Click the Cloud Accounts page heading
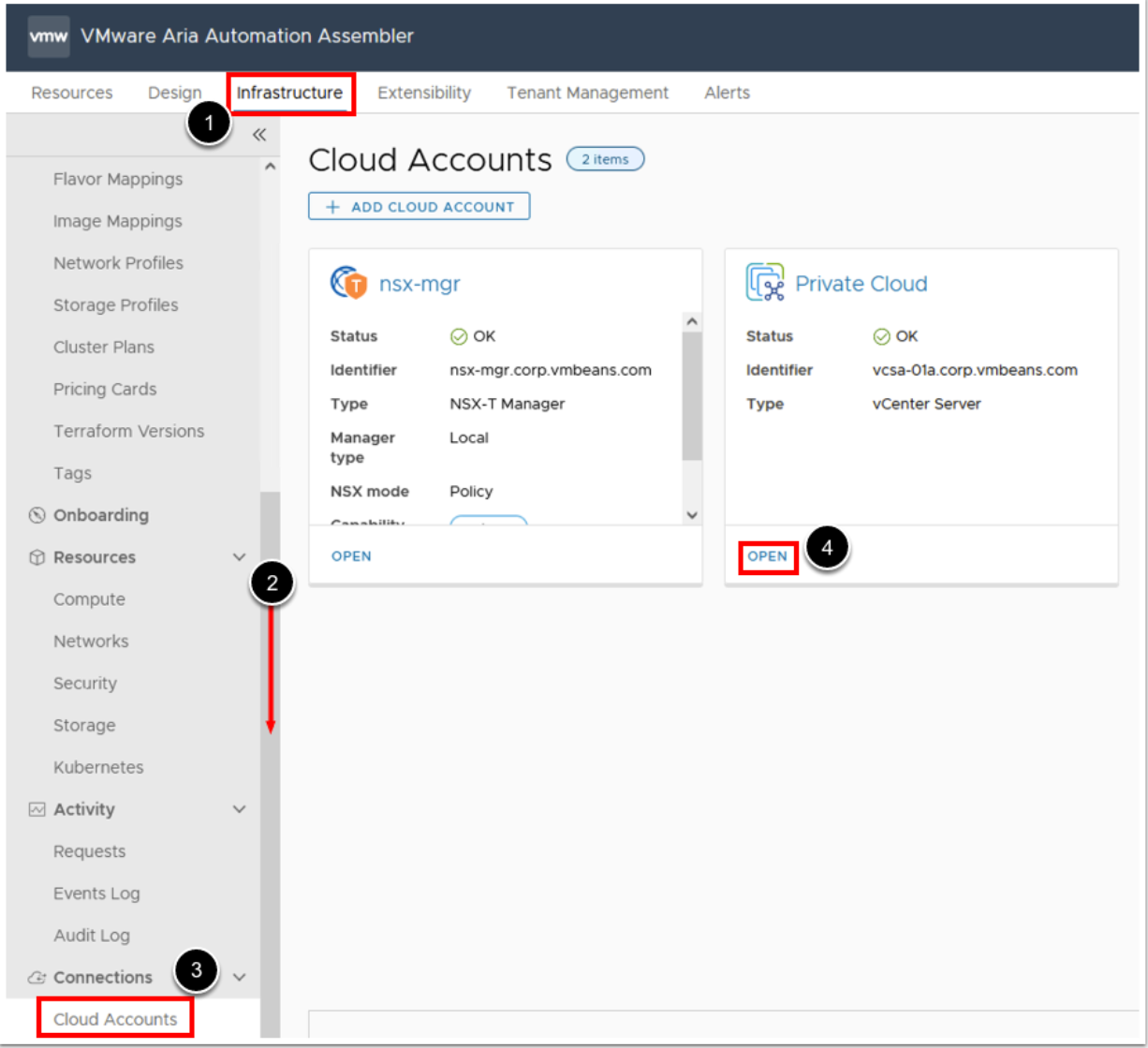1148x1048 pixels. [430, 160]
